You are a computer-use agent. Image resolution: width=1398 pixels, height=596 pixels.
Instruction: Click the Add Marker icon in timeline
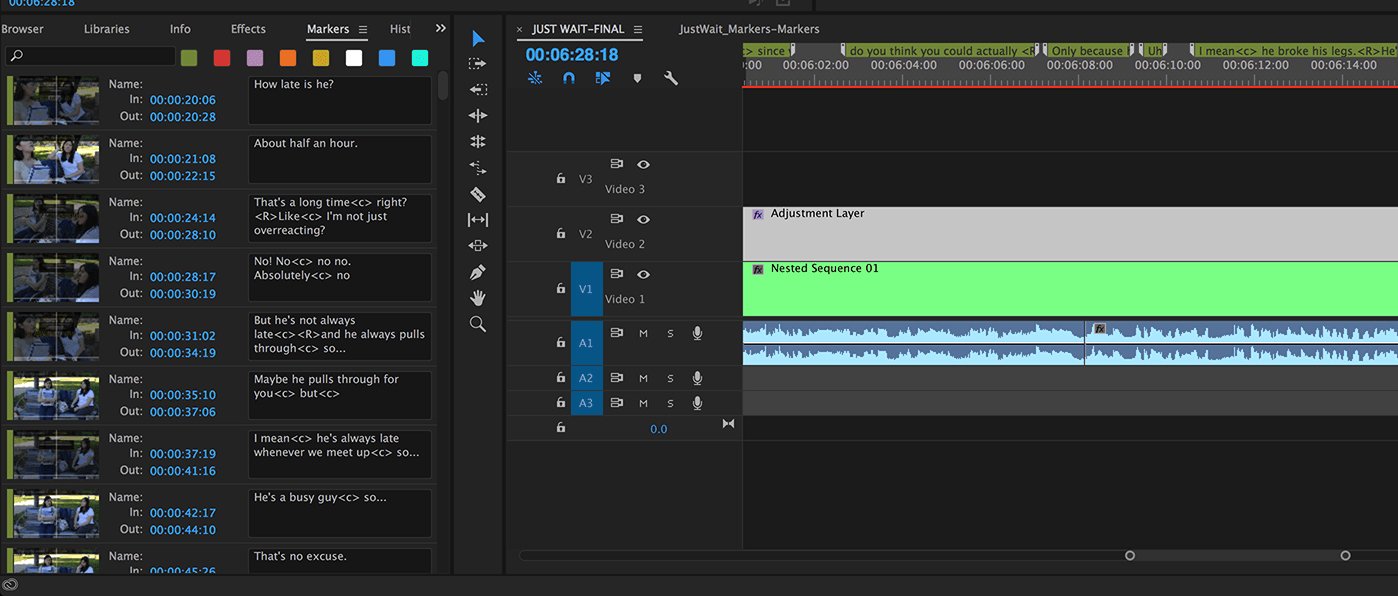pos(637,78)
